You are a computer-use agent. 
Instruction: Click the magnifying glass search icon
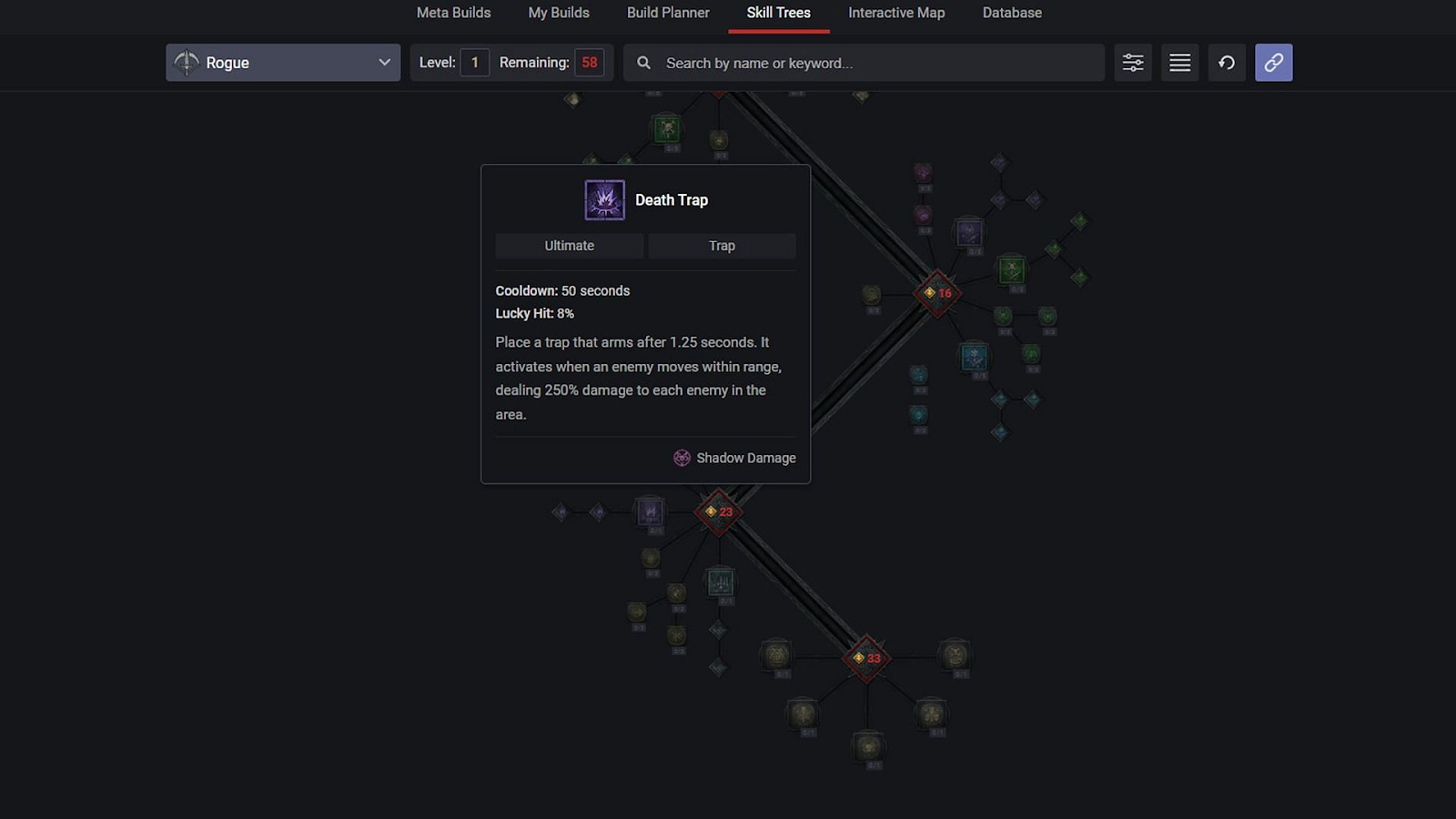coord(643,63)
